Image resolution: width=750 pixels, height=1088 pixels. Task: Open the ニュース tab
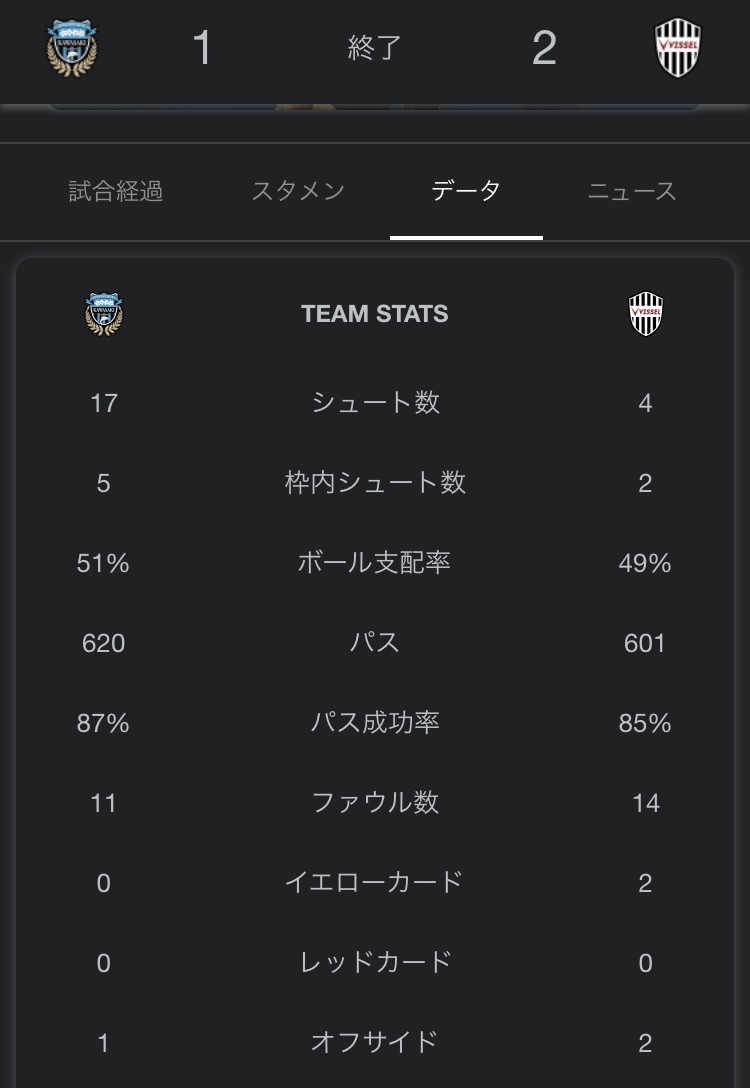632,191
